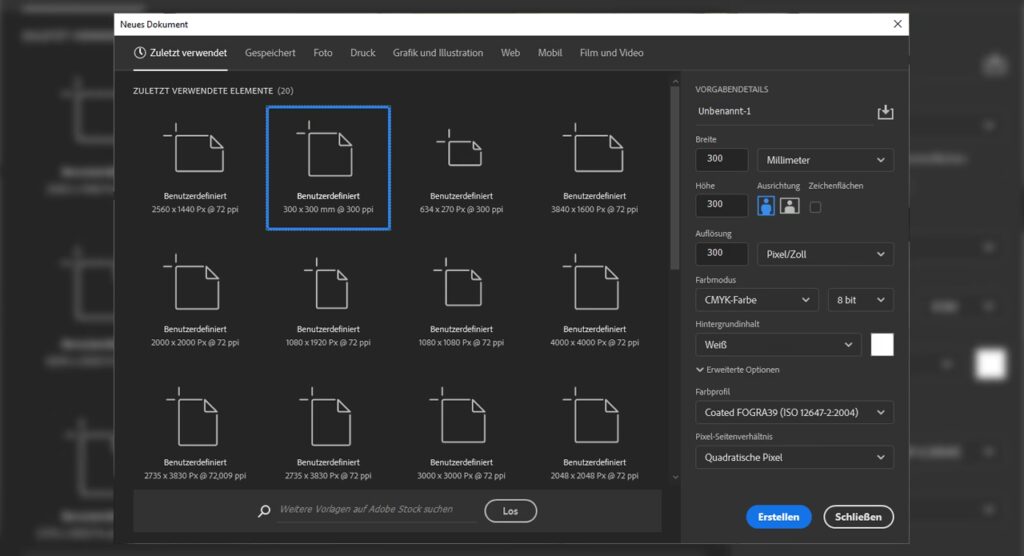The width and height of the screenshot is (1024, 556).
Task: Enable the Zeichenflächen checkbox
Action: (815, 206)
